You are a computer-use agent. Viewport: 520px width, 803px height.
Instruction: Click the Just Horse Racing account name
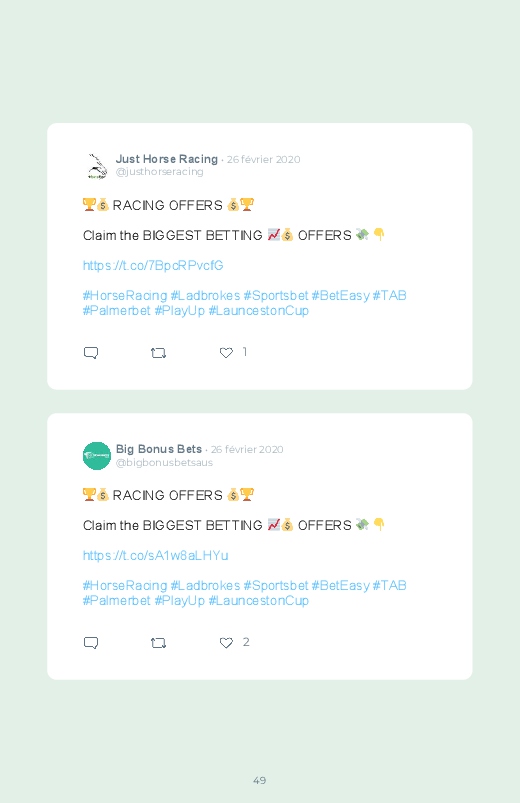pos(167,159)
